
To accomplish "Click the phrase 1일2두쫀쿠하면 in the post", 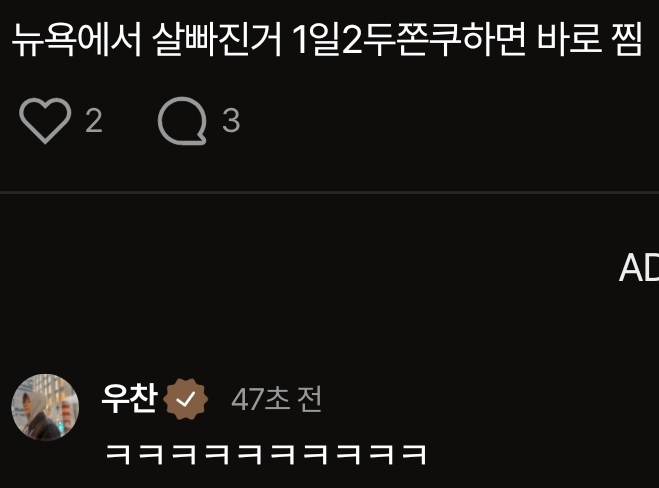I will point(409,40).
